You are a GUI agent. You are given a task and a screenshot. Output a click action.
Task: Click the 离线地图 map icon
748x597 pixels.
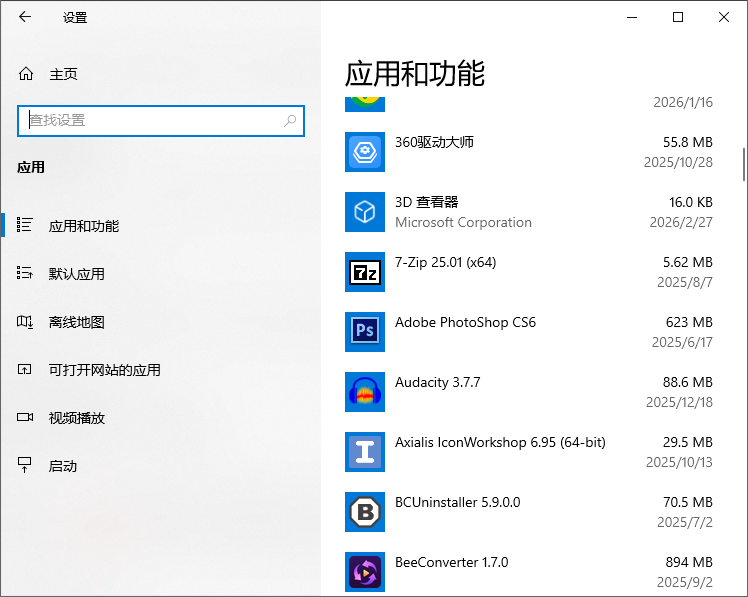tap(24, 322)
